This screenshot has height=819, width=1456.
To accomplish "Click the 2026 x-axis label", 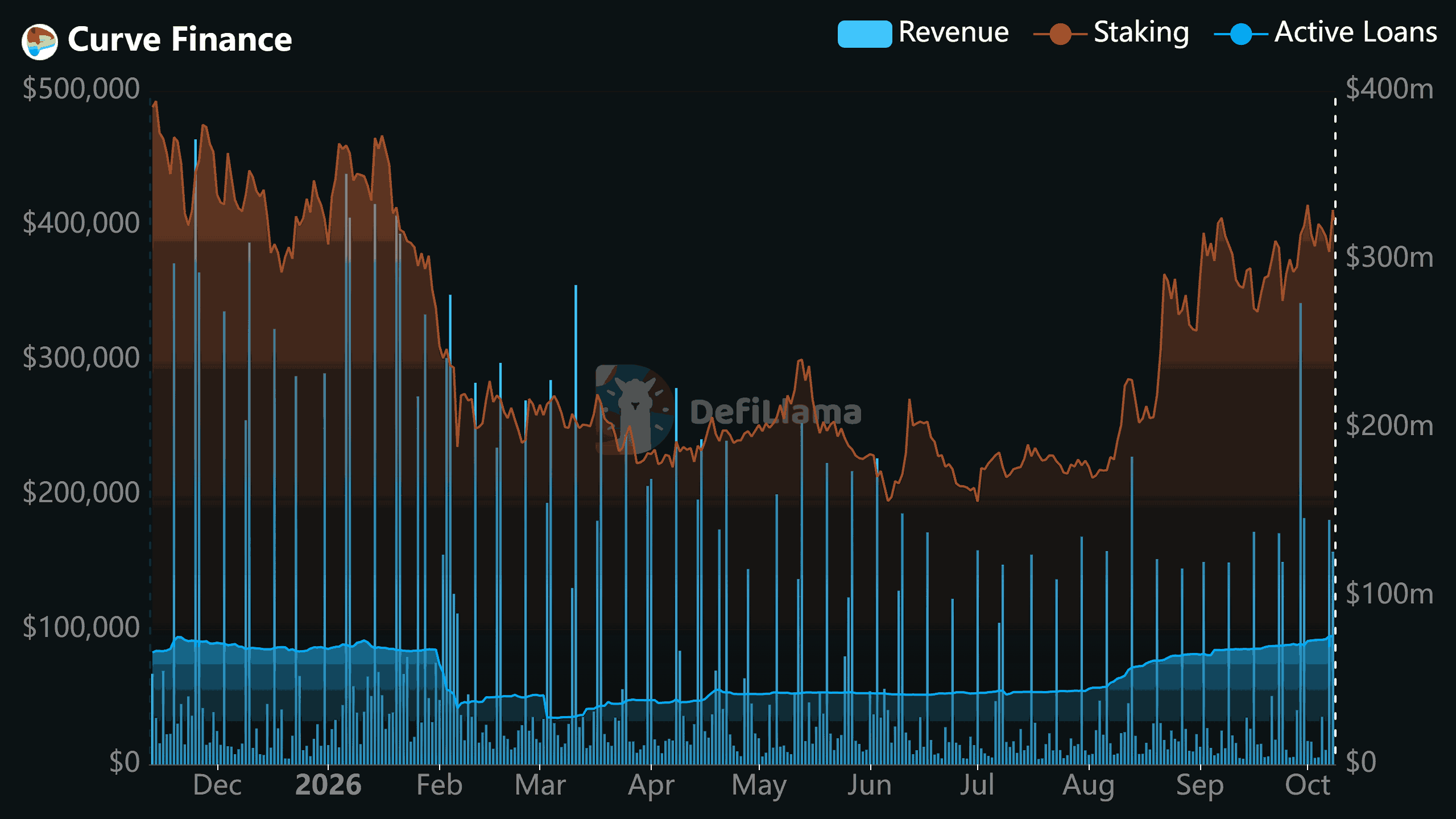I will [x=328, y=785].
